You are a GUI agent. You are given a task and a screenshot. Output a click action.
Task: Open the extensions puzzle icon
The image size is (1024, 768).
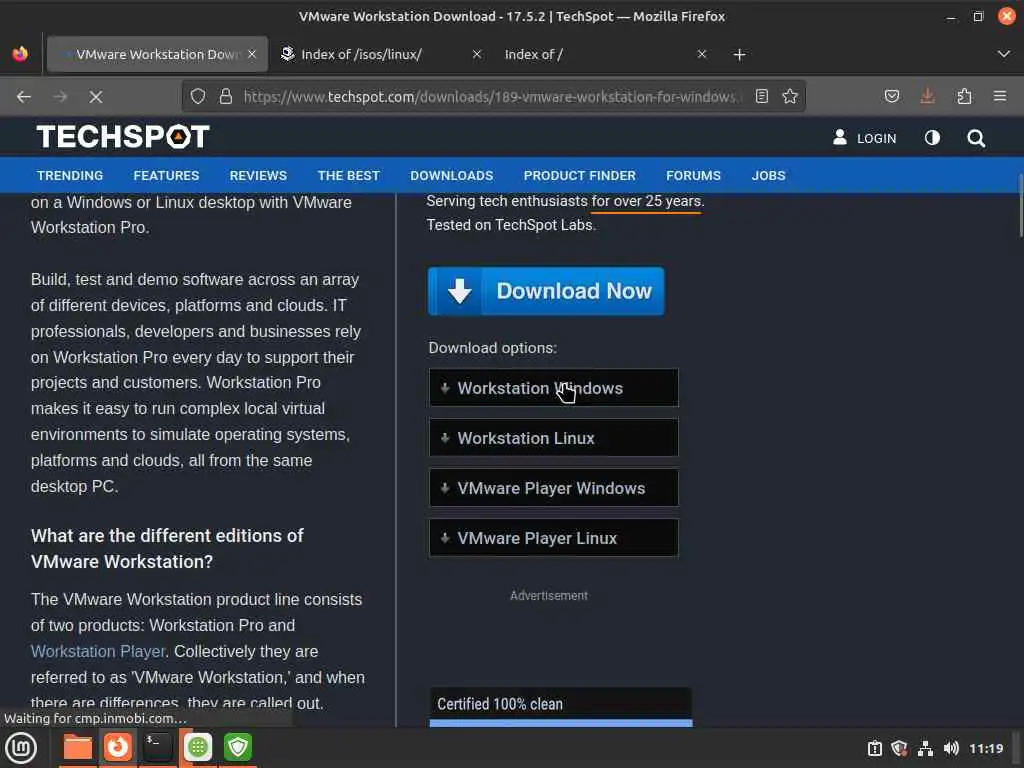[x=964, y=97]
